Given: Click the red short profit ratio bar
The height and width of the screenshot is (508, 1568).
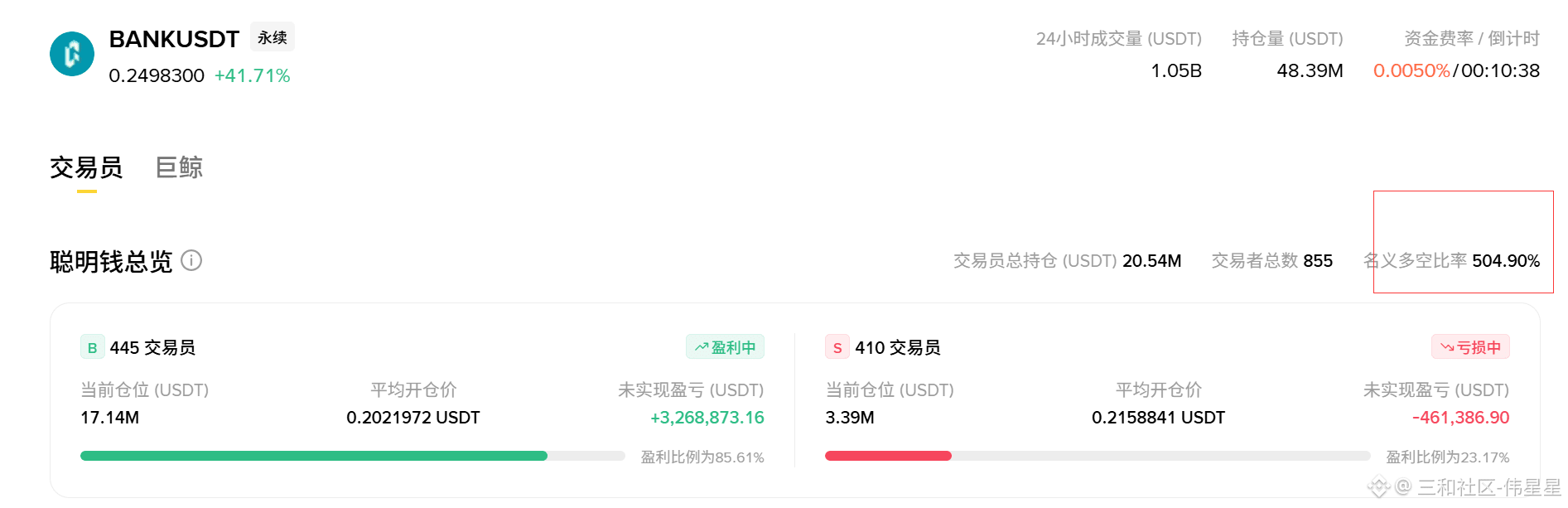Looking at the screenshot, I should click(x=888, y=456).
